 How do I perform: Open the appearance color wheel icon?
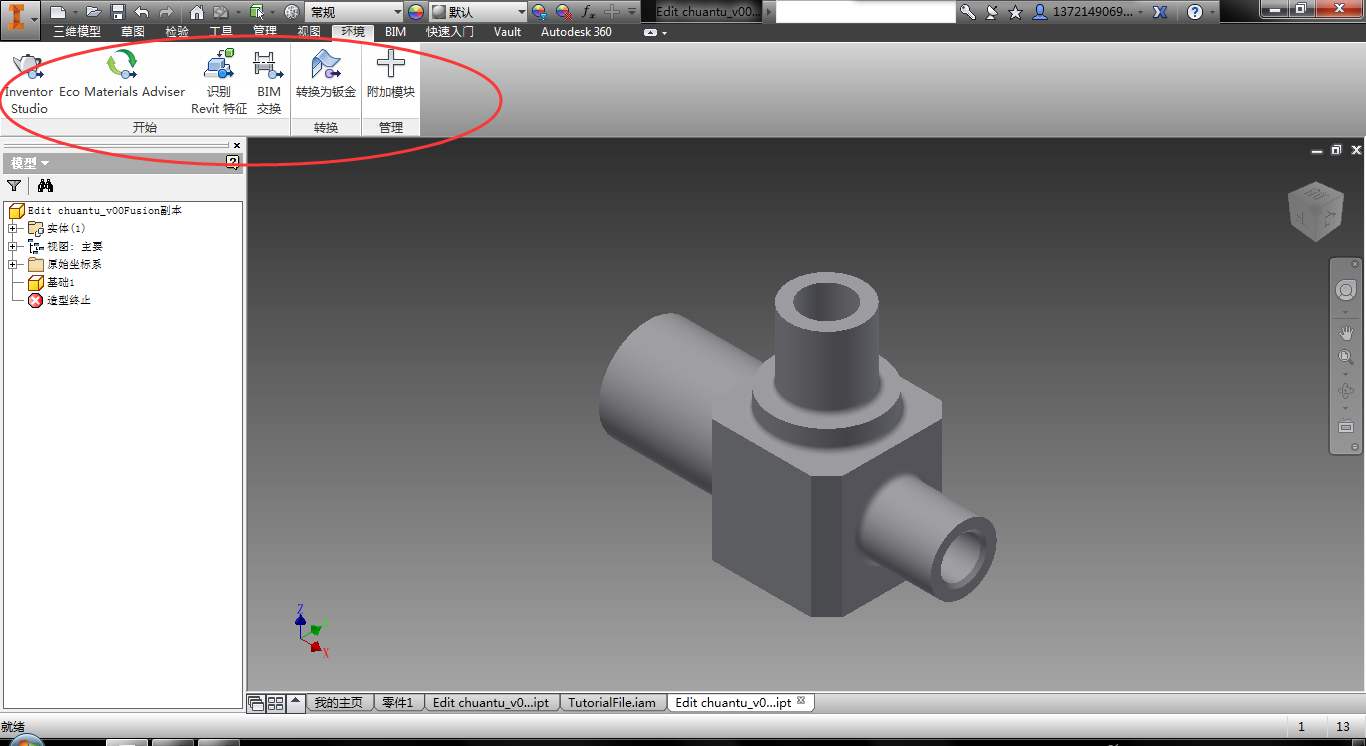point(417,12)
